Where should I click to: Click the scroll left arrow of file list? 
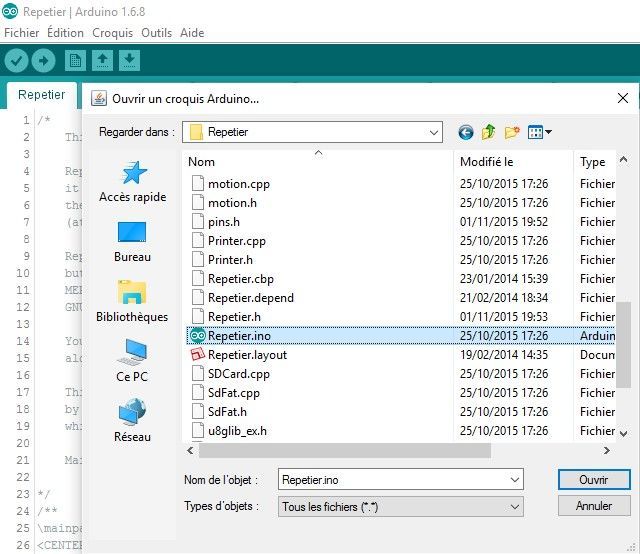(190, 450)
